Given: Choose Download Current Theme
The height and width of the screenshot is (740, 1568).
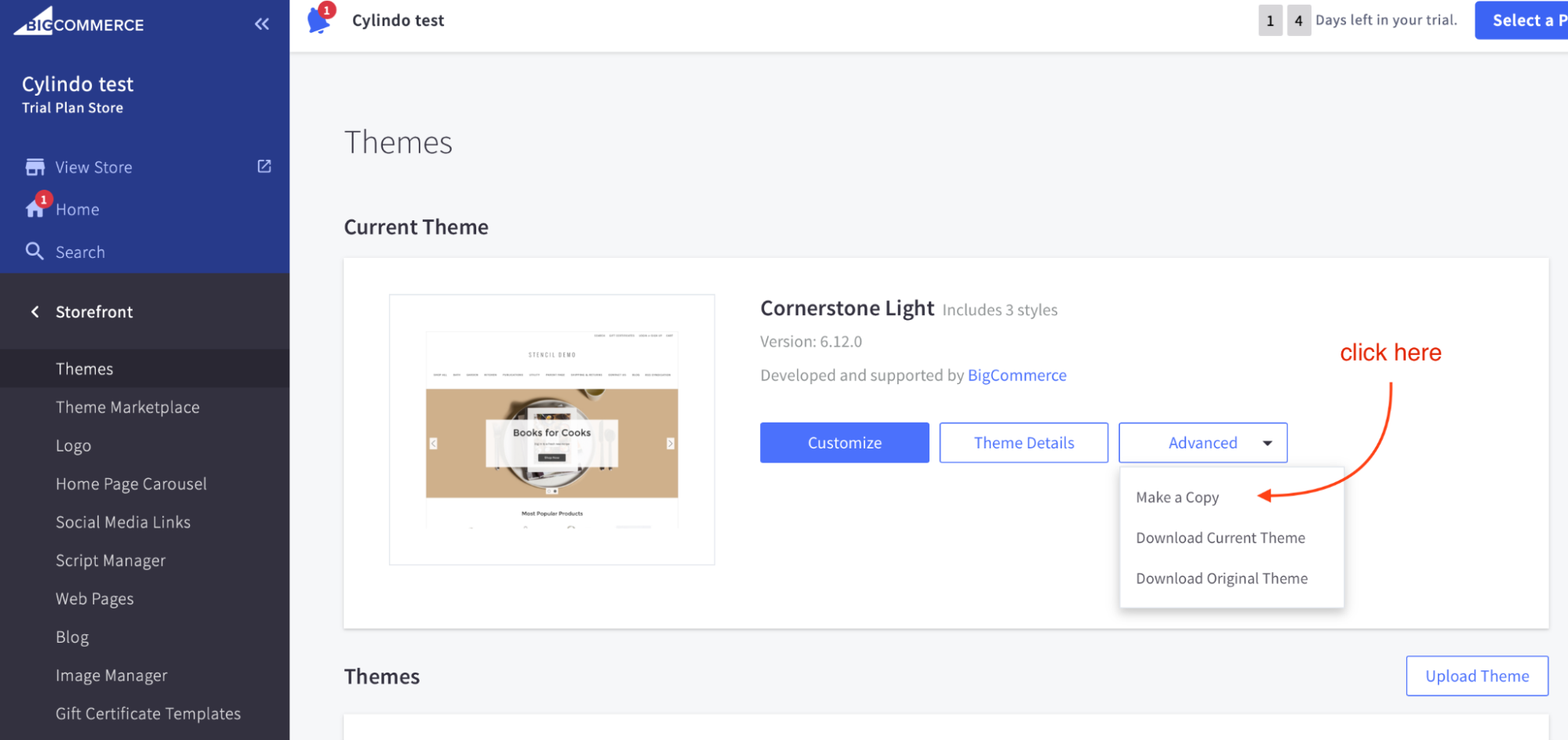Looking at the screenshot, I should [1221, 538].
